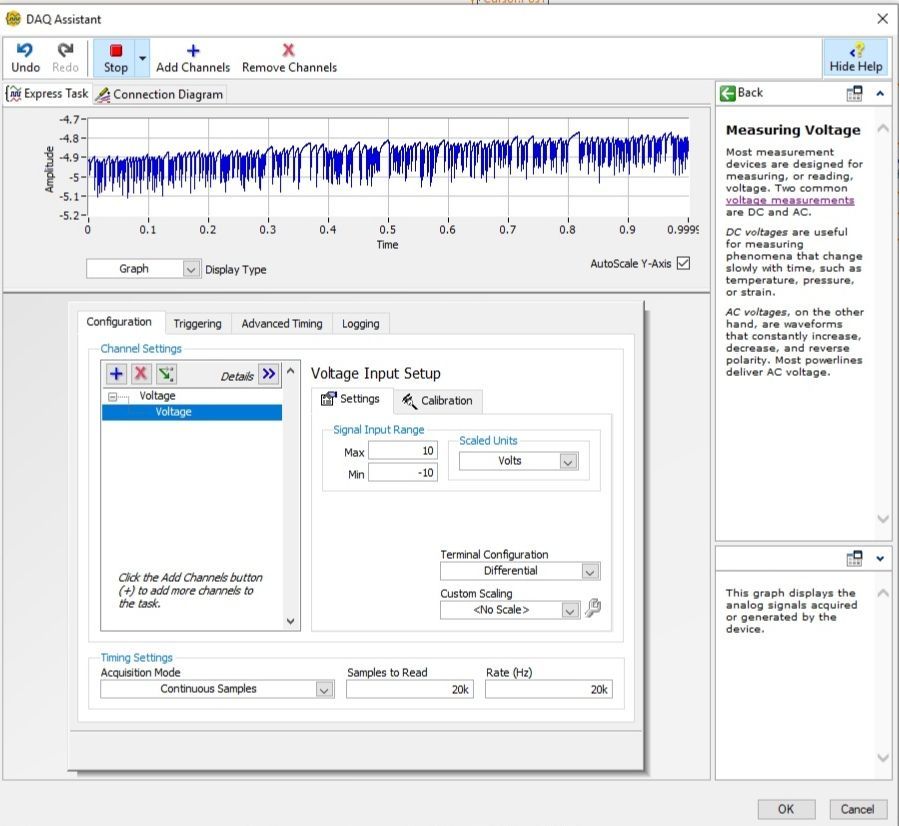Click the voltage measurements help link
Image resolution: width=899 pixels, height=826 pixels.
789,200
